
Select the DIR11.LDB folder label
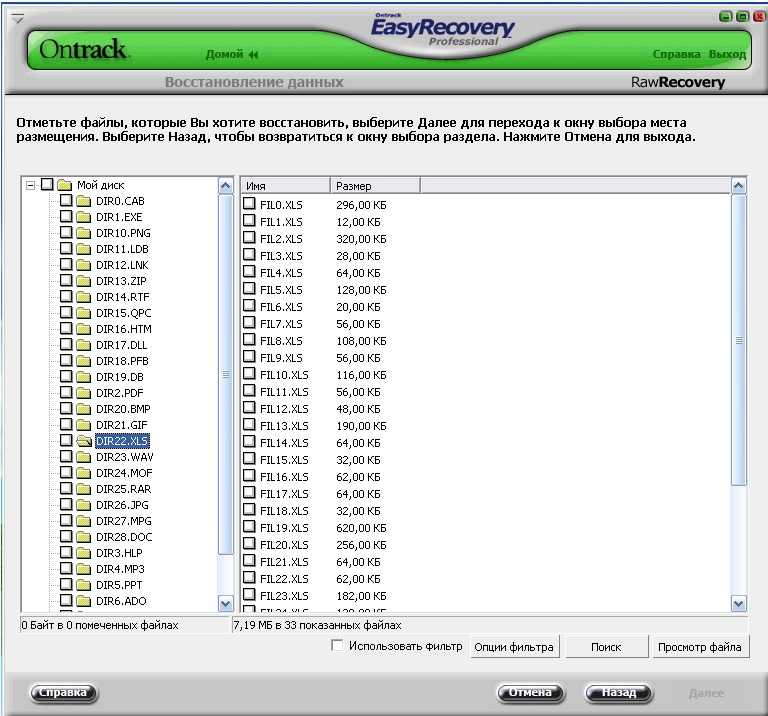click(x=122, y=249)
